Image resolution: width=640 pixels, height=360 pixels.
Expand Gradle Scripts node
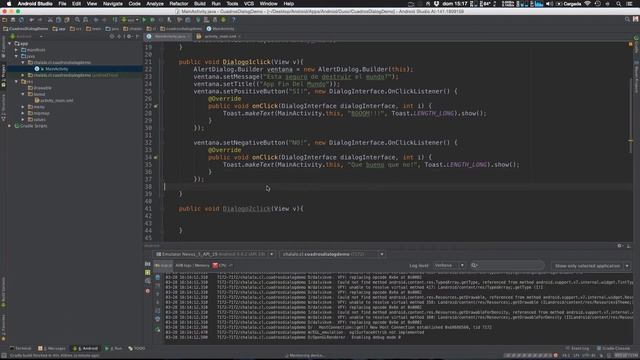10,126
